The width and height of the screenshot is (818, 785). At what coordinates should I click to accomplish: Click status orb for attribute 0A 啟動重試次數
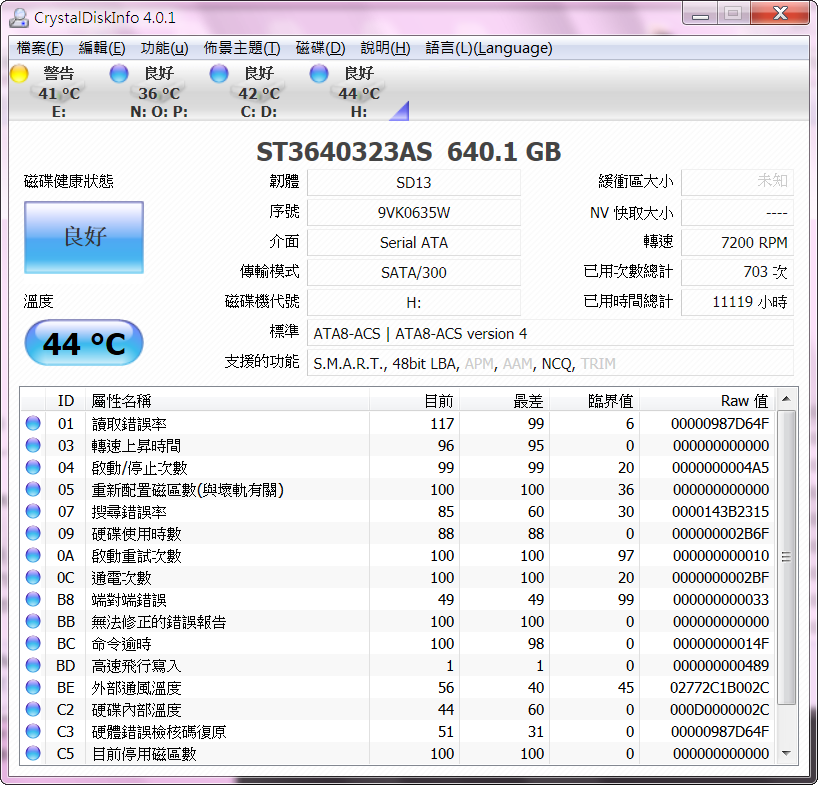[33, 555]
